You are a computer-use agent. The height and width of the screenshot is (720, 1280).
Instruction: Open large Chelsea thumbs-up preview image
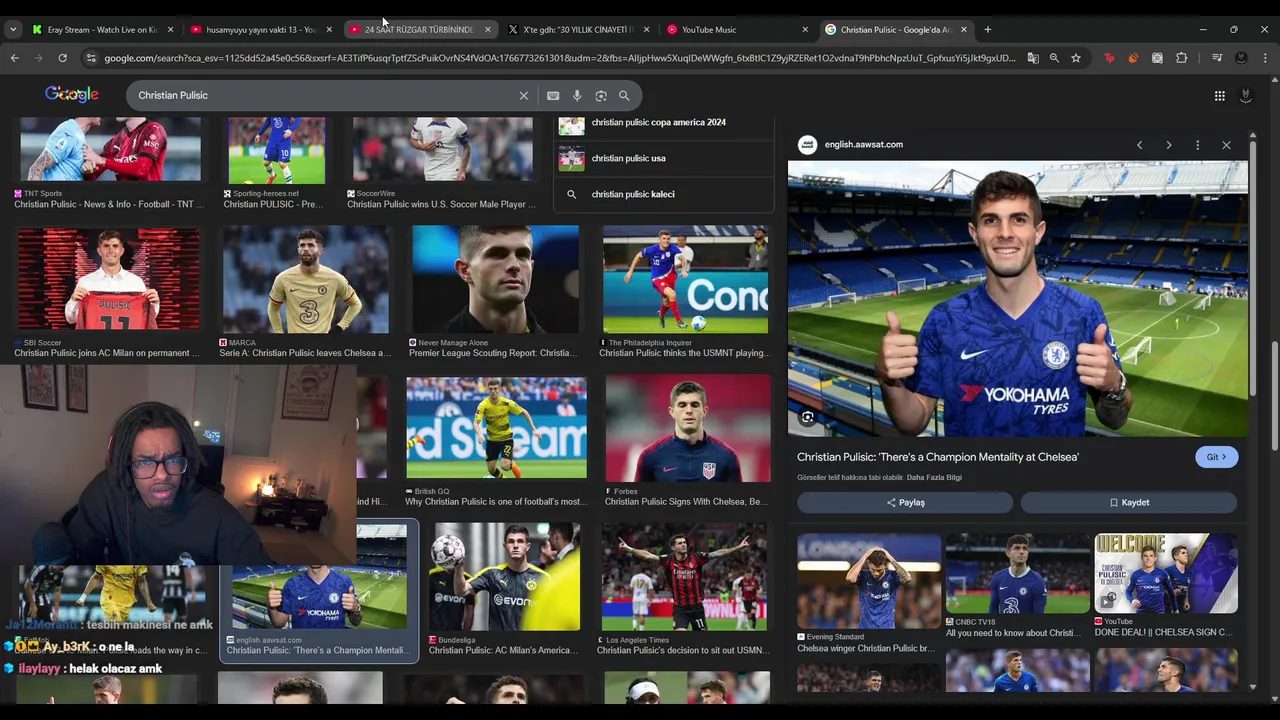tap(1018, 299)
